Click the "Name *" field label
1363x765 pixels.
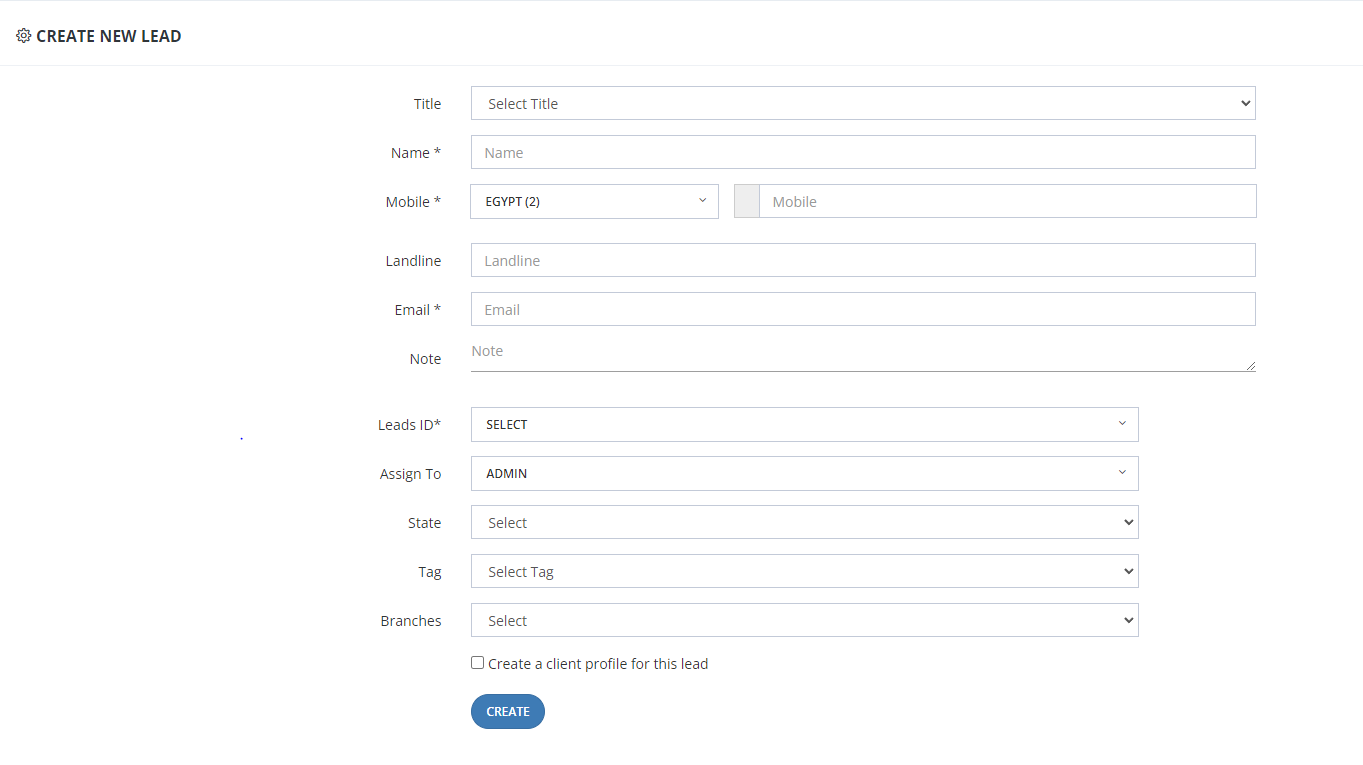pos(416,153)
